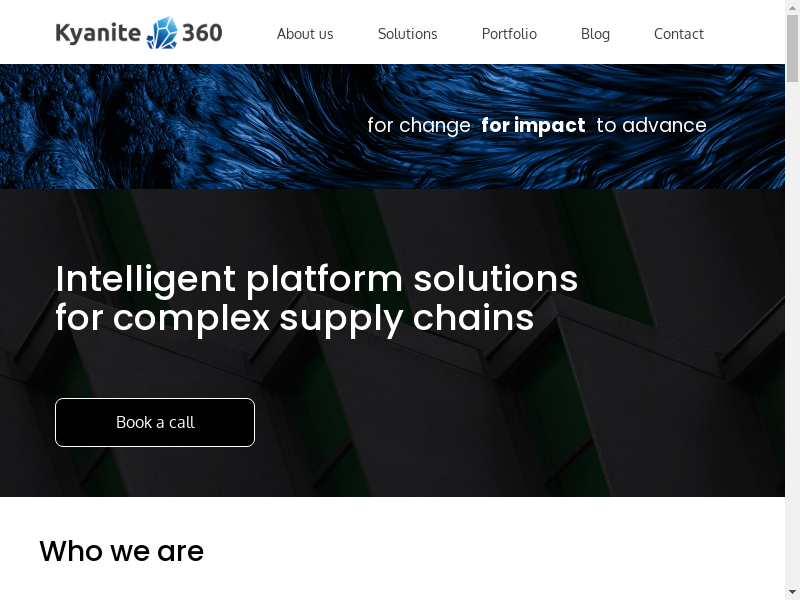The height and width of the screenshot is (600, 800).
Task: Click the scrollbar down arrow
Action: coord(792,593)
